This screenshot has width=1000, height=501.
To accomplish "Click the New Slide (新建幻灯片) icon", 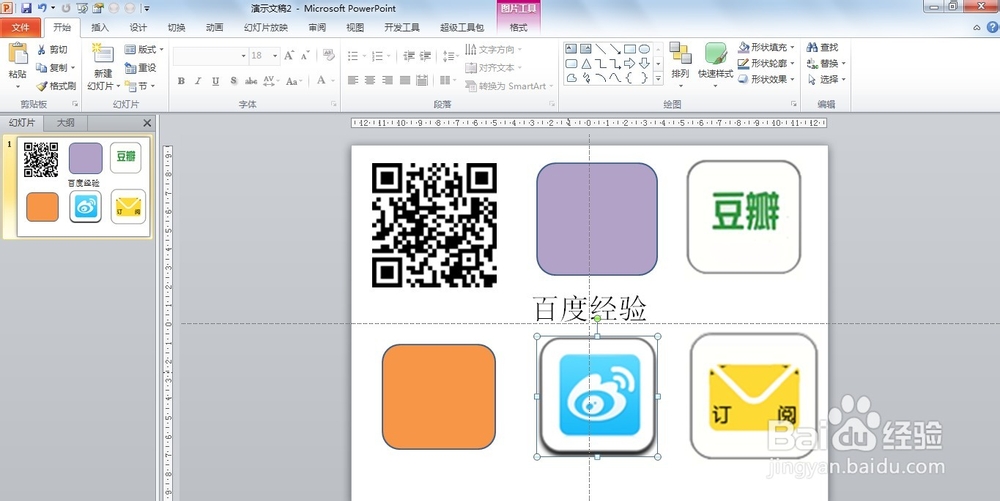I will 103,54.
